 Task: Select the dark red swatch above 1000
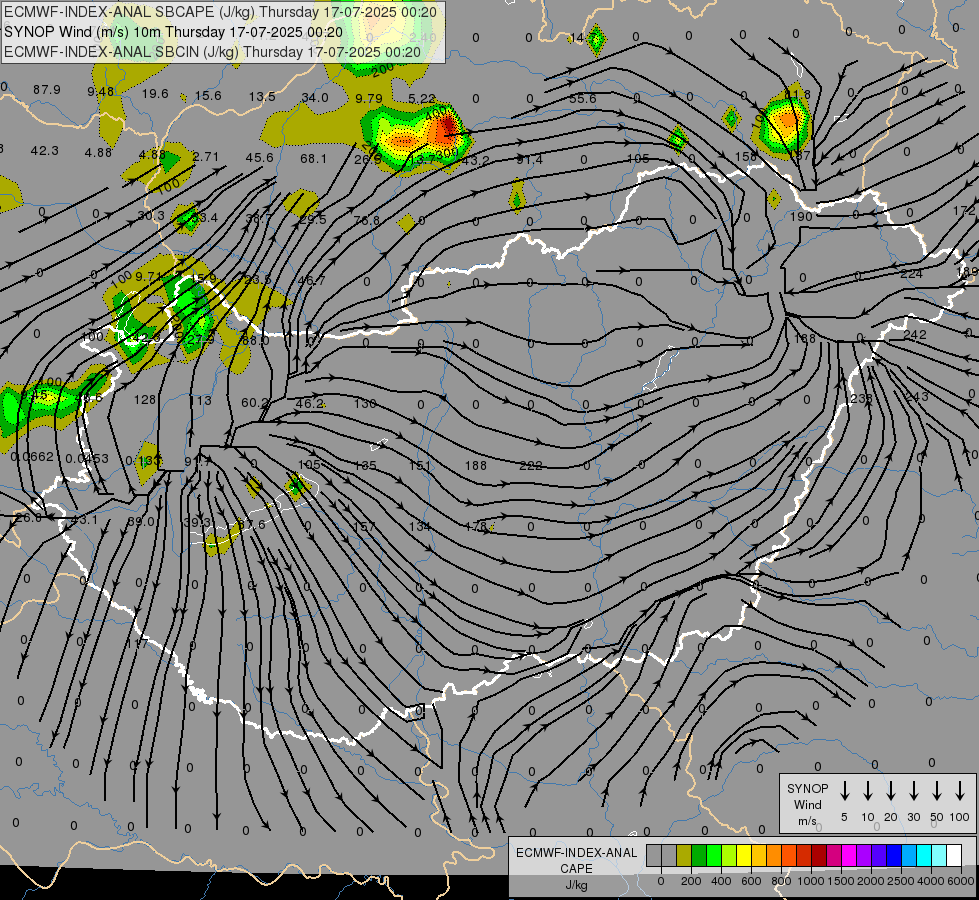tap(819, 855)
